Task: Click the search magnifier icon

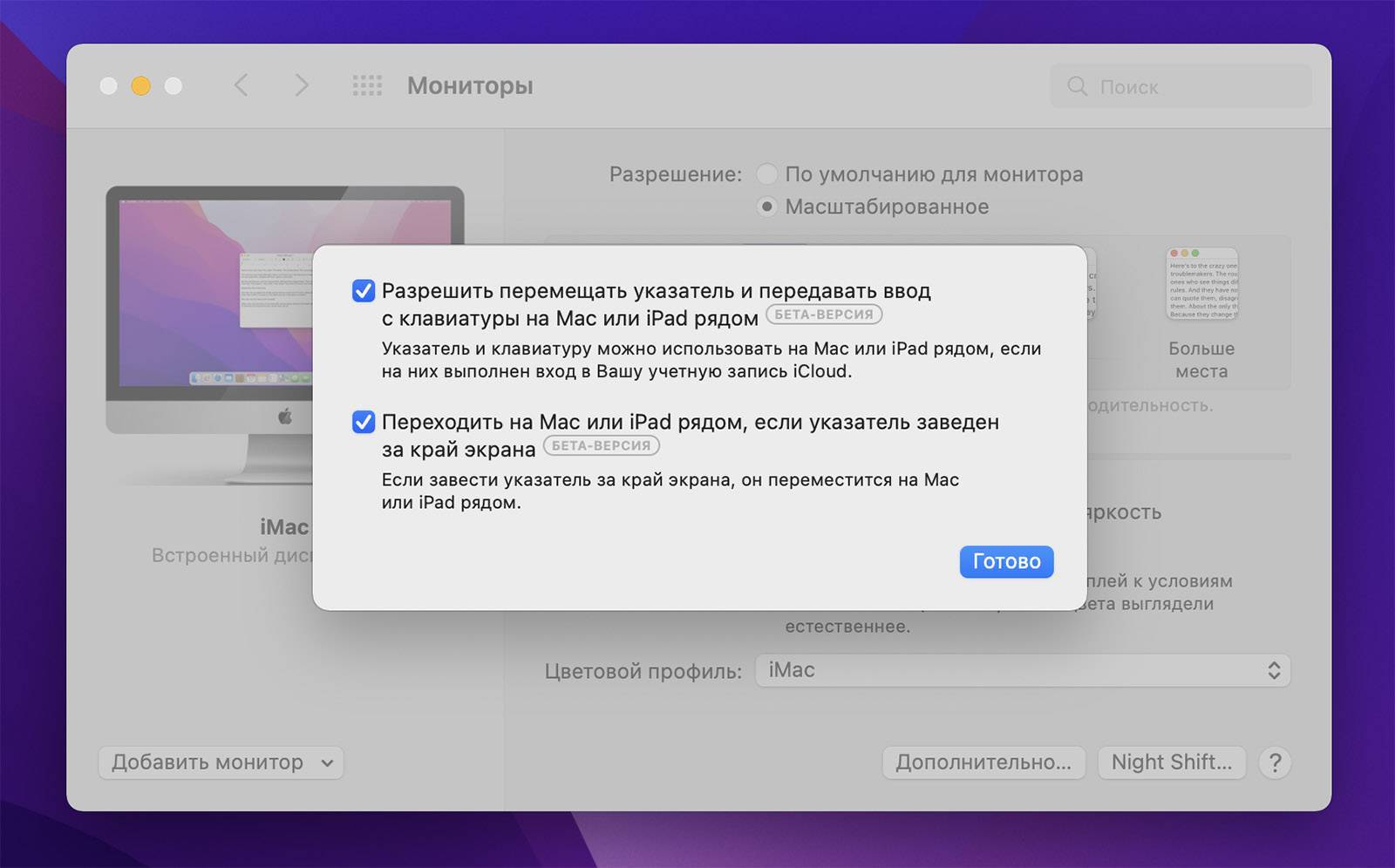Action: [x=1078, y=86]
